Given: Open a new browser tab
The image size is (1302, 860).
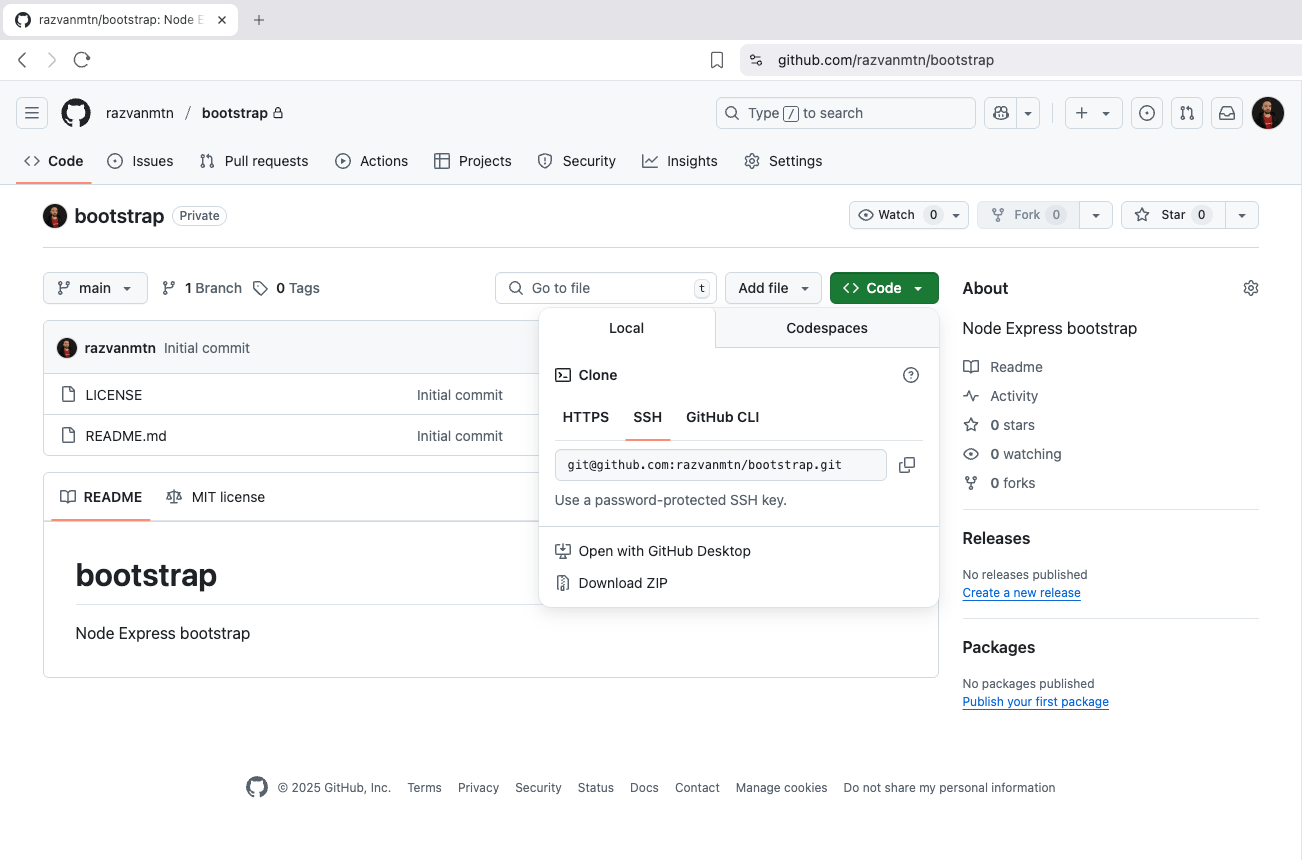Looking at the screenshot, I should (259, 20).
